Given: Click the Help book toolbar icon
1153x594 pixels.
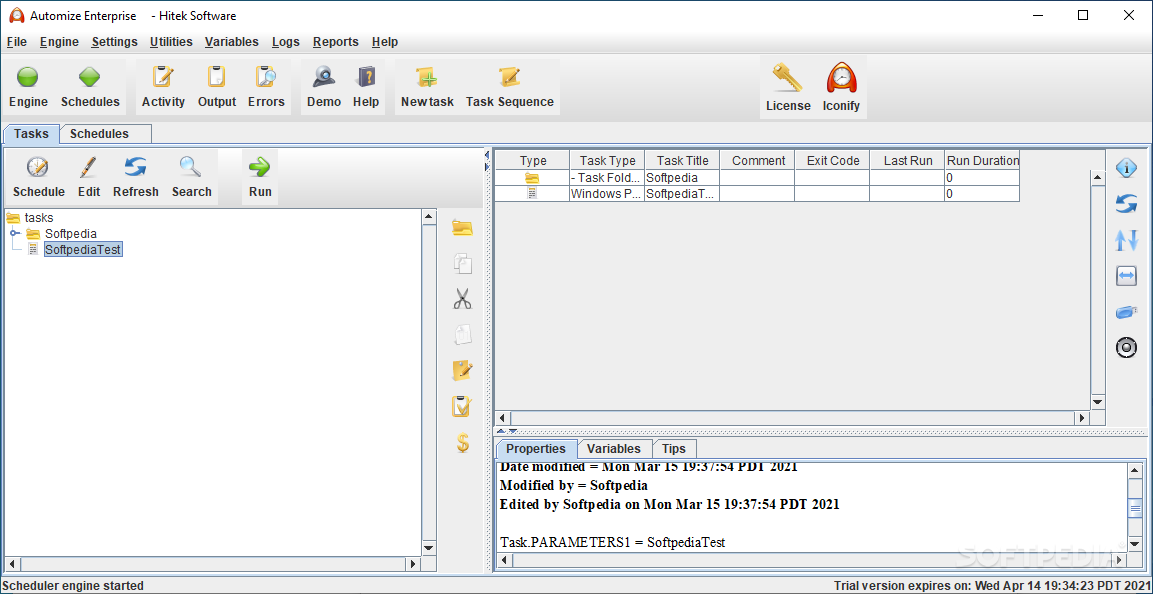Looking at the screenshot, I should (x=366, y=87).
